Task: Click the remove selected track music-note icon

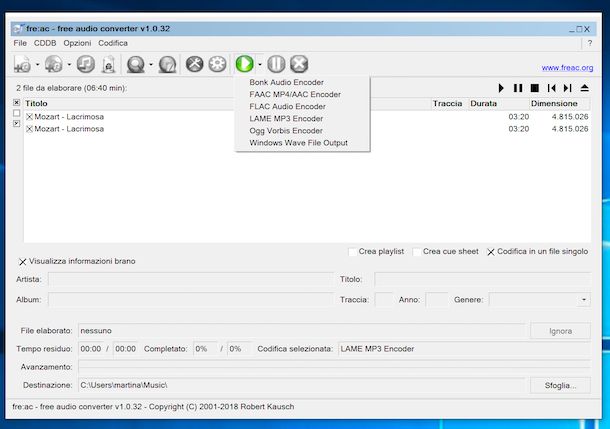Action: [85, 64]
